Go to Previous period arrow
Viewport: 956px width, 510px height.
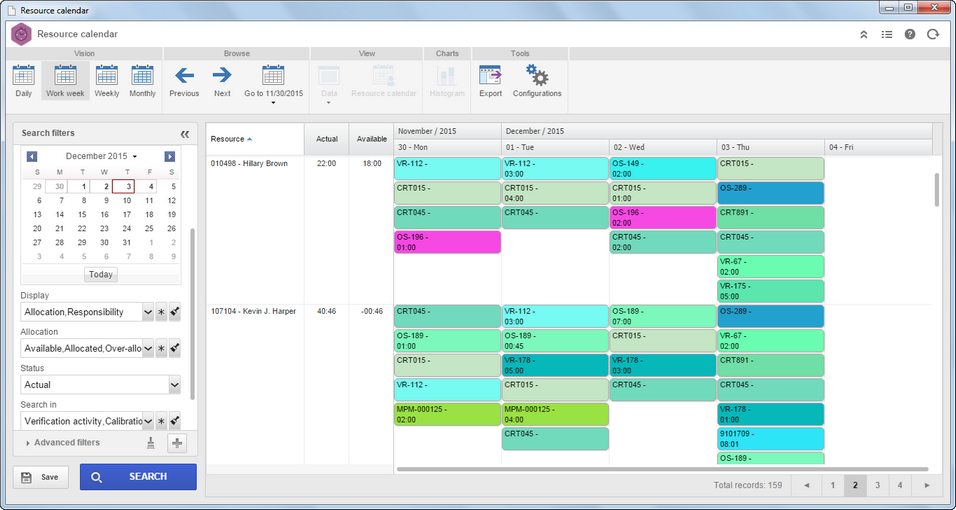184,81
